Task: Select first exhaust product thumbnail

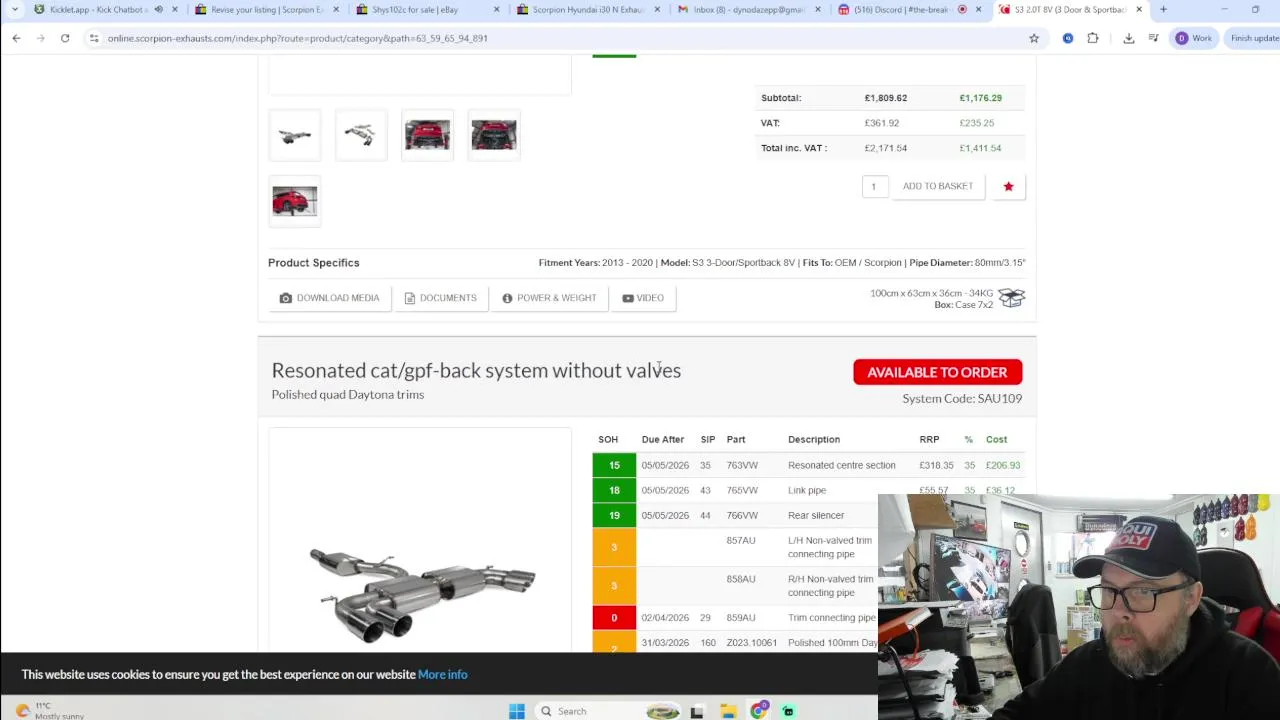Action: click(294, 135)
